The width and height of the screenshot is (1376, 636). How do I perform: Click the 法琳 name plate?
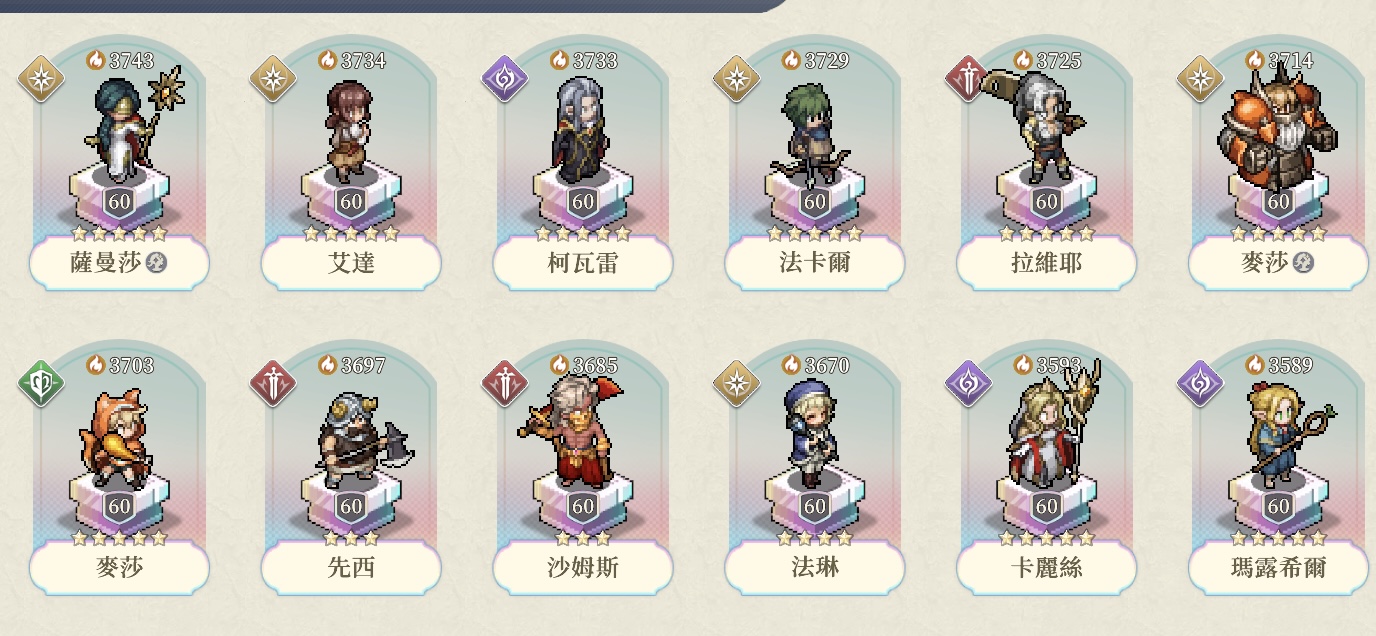point(815,568)
